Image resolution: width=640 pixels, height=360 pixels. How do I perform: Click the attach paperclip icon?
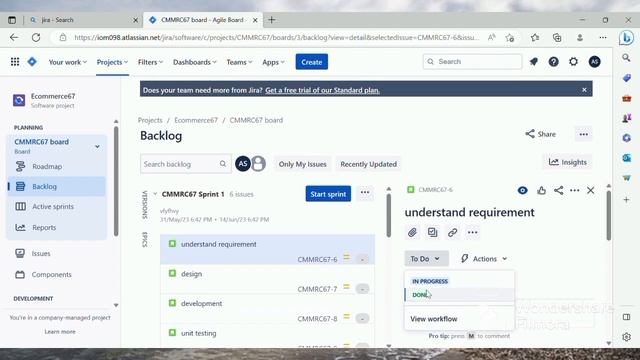[412, 232]
